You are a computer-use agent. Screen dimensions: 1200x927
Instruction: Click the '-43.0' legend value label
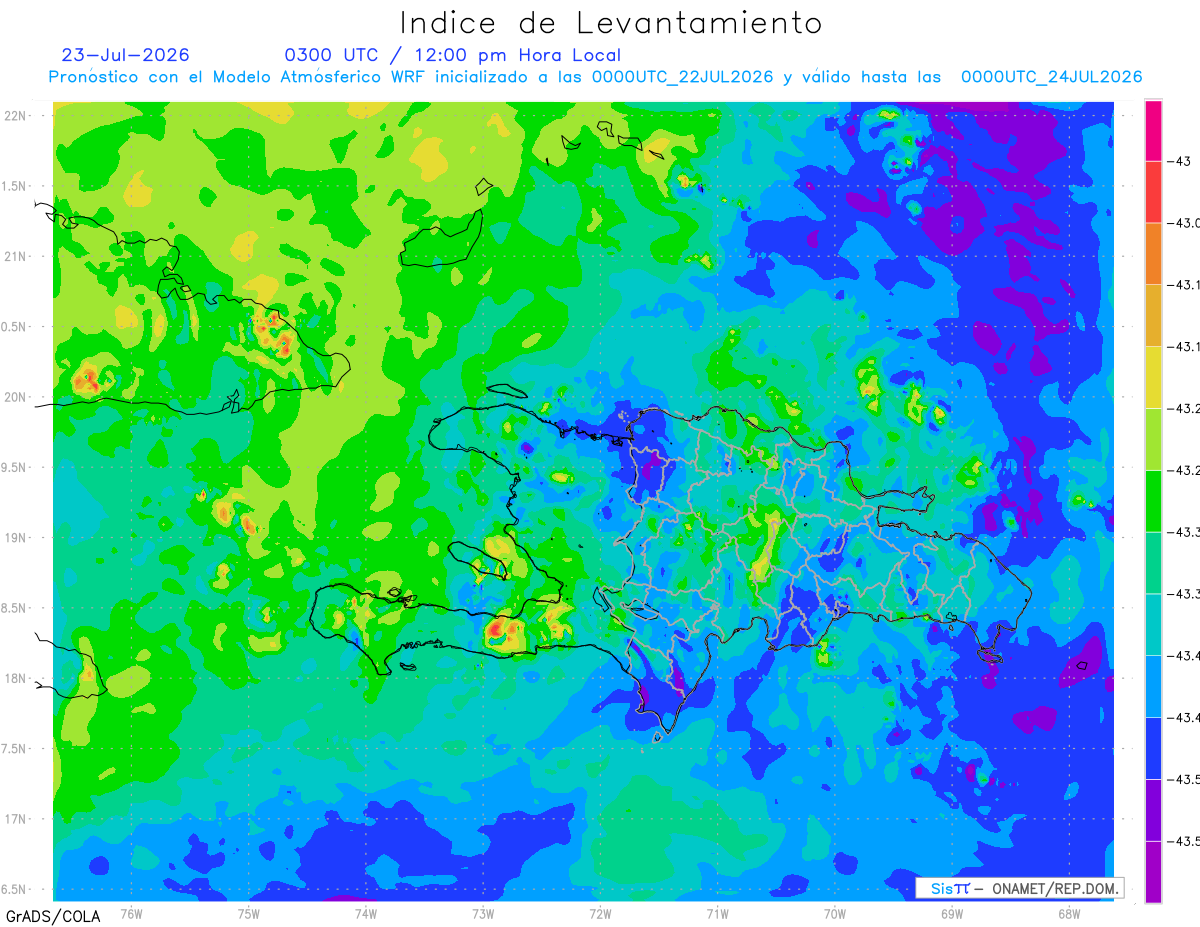[x=1185, y=223]
